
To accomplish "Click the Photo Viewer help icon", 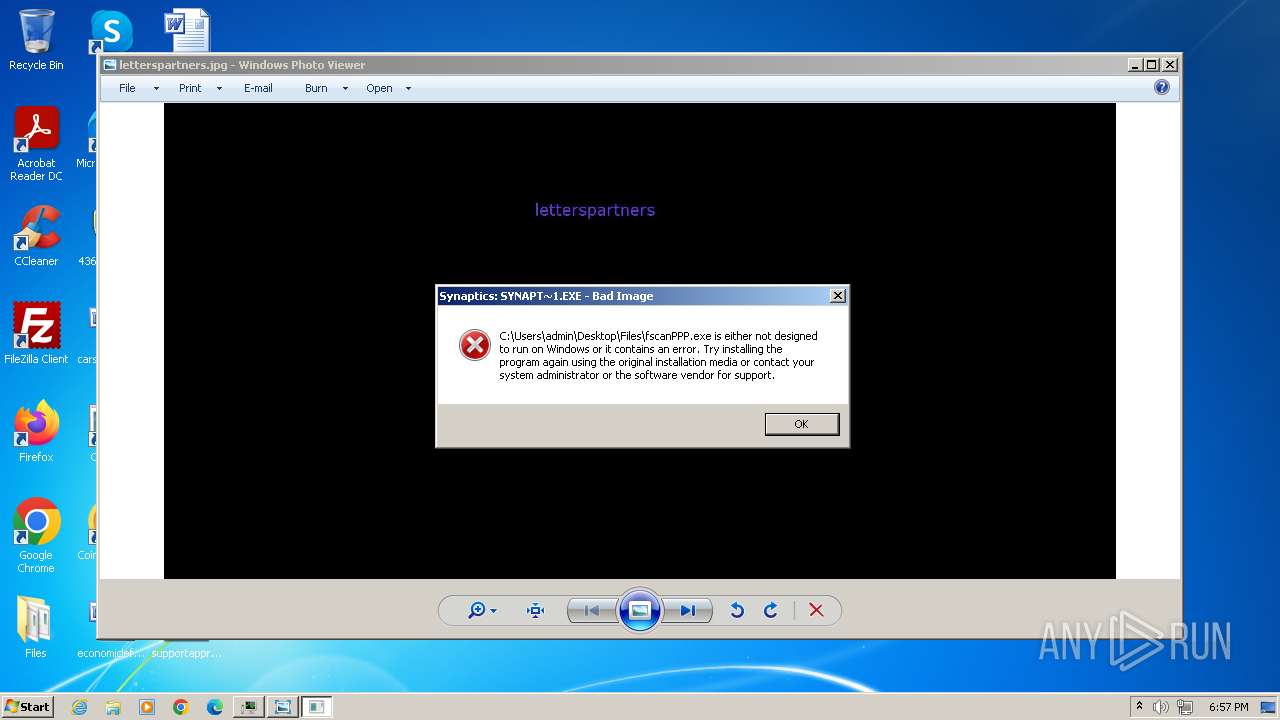I will (x=1162, y=88).
